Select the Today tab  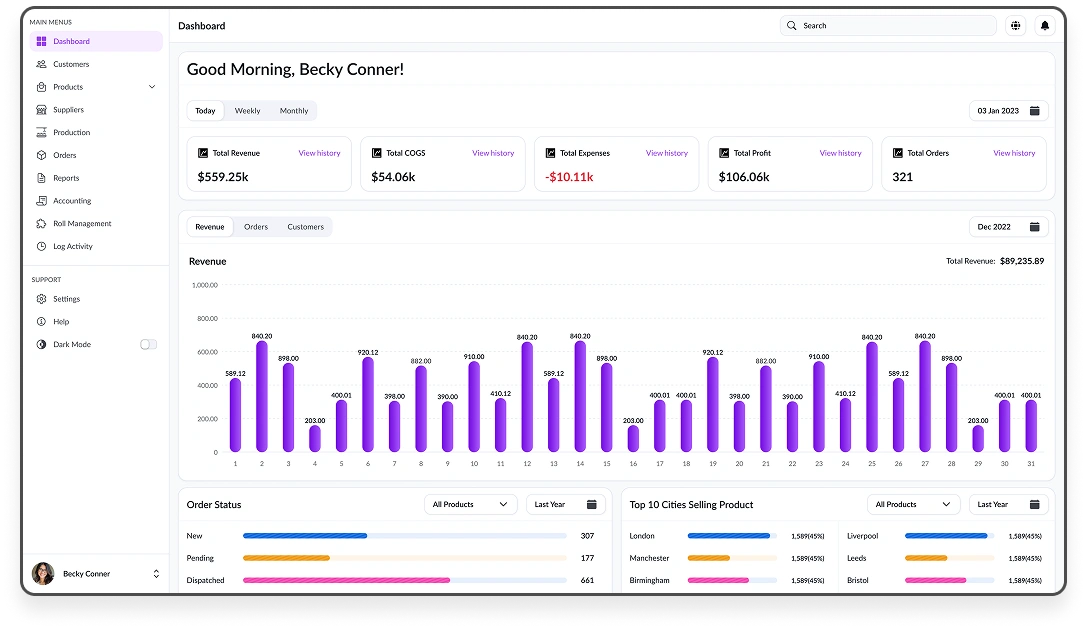point(205,111)
